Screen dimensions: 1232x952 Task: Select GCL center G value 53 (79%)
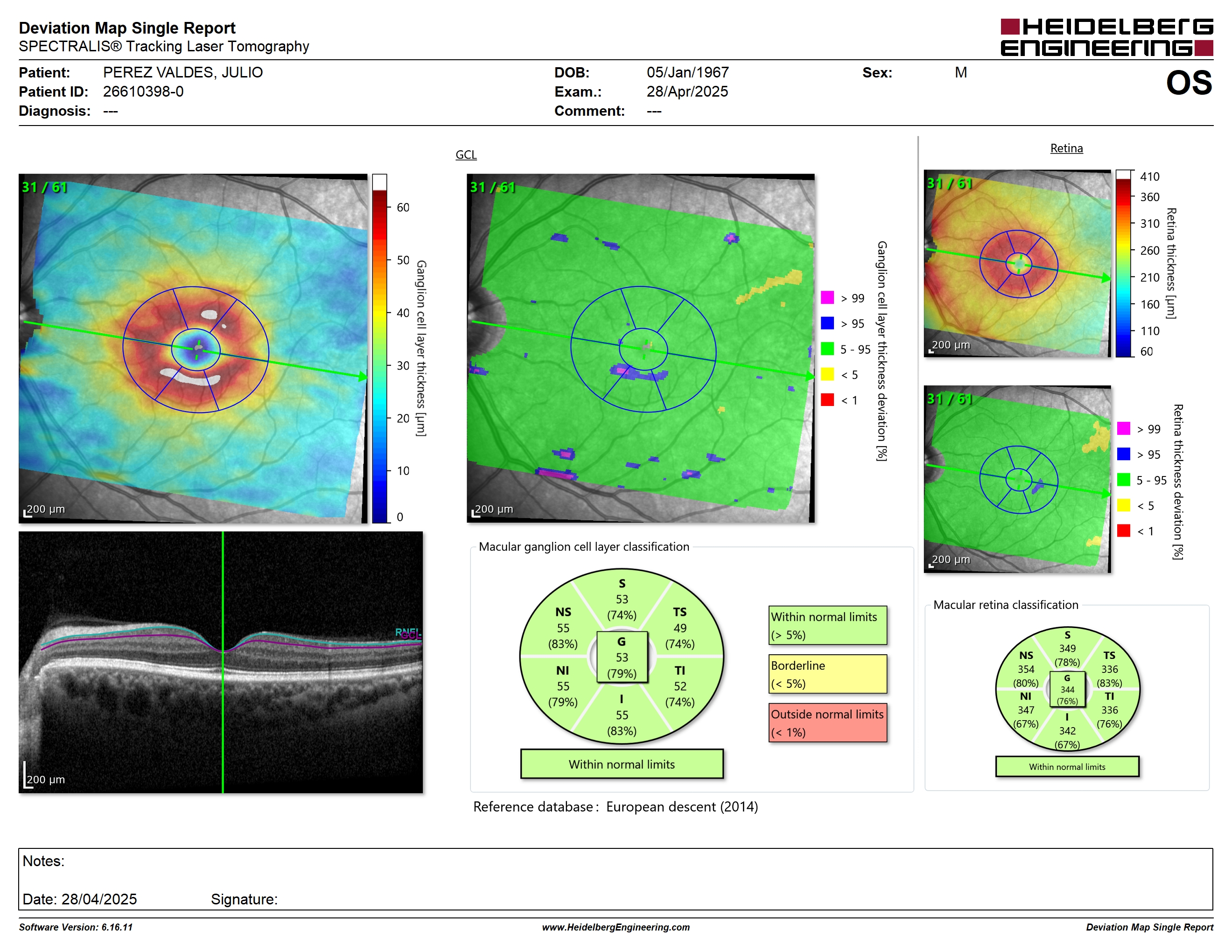pyautogui.click(x=622, y=665)
